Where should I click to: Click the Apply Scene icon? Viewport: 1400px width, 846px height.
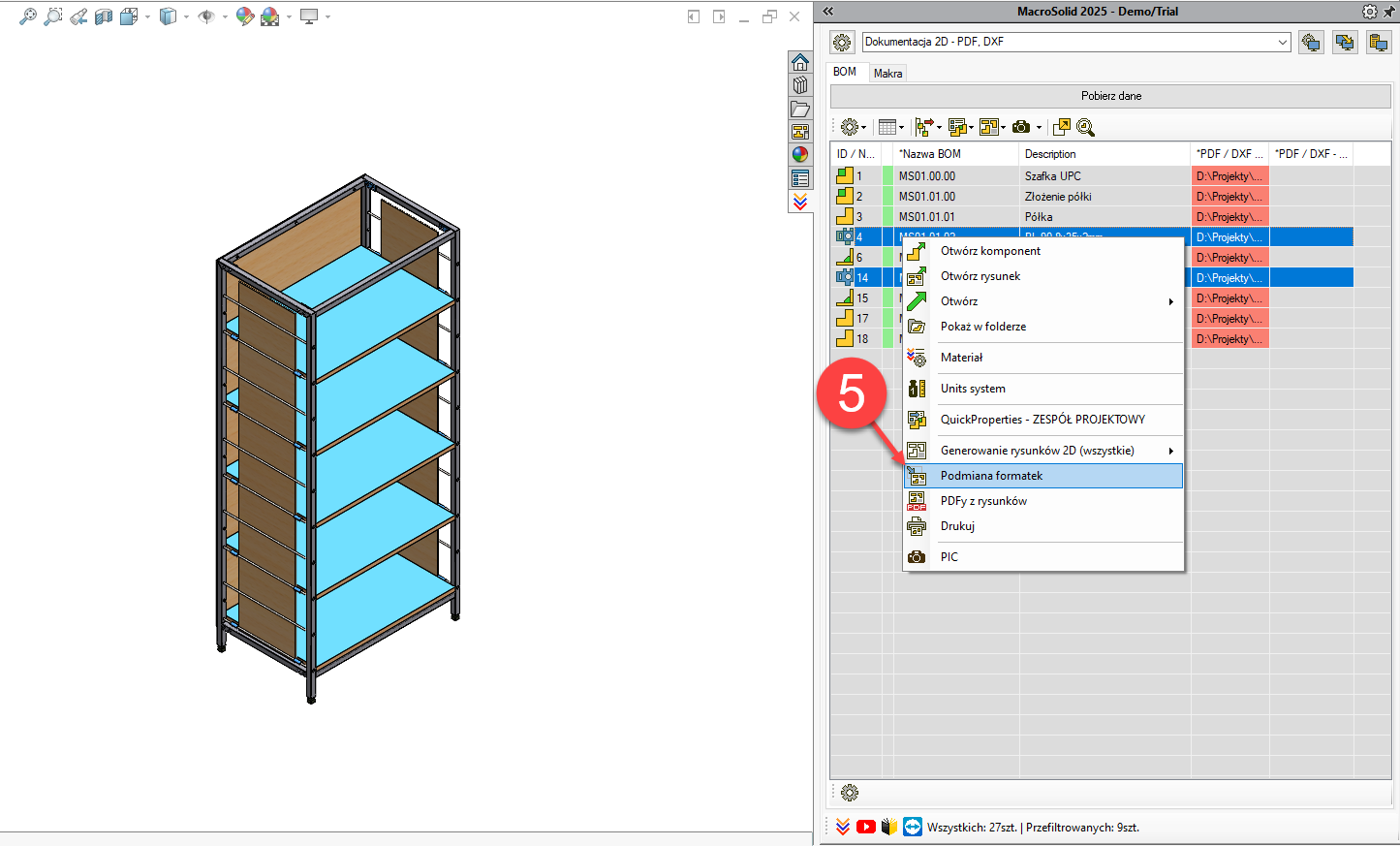[x=270, y=16]
